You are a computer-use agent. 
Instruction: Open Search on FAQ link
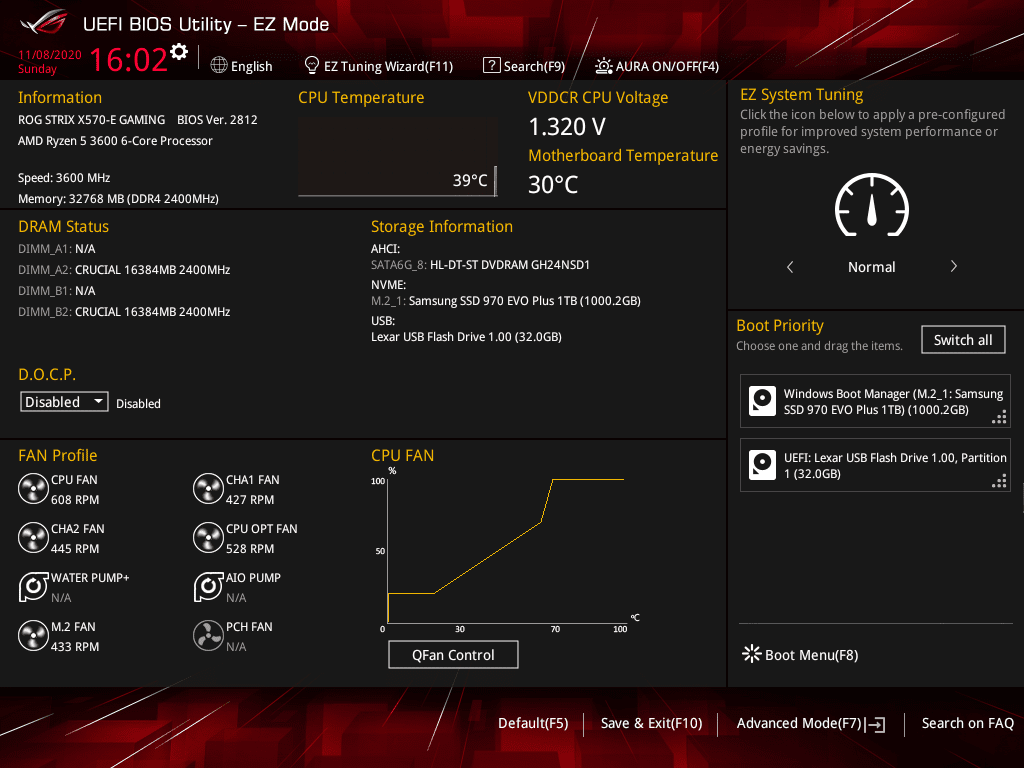(968, 723)
